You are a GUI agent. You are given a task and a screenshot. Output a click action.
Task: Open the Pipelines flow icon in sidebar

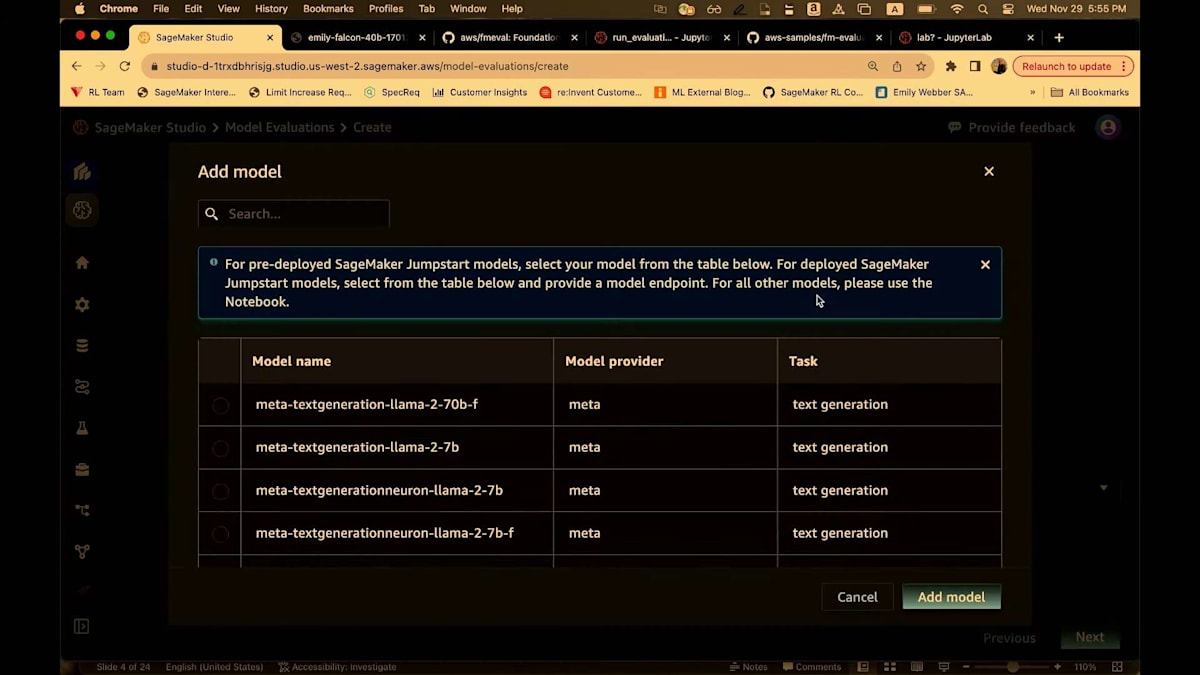(82, 510)
